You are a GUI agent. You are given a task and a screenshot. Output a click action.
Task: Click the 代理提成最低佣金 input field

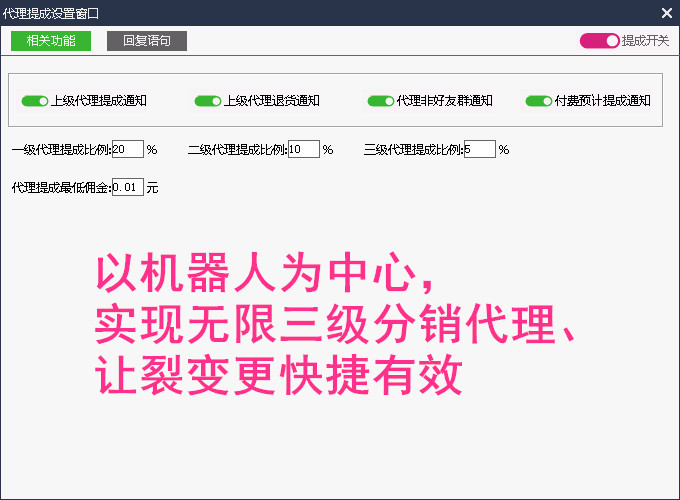[128, 187]
